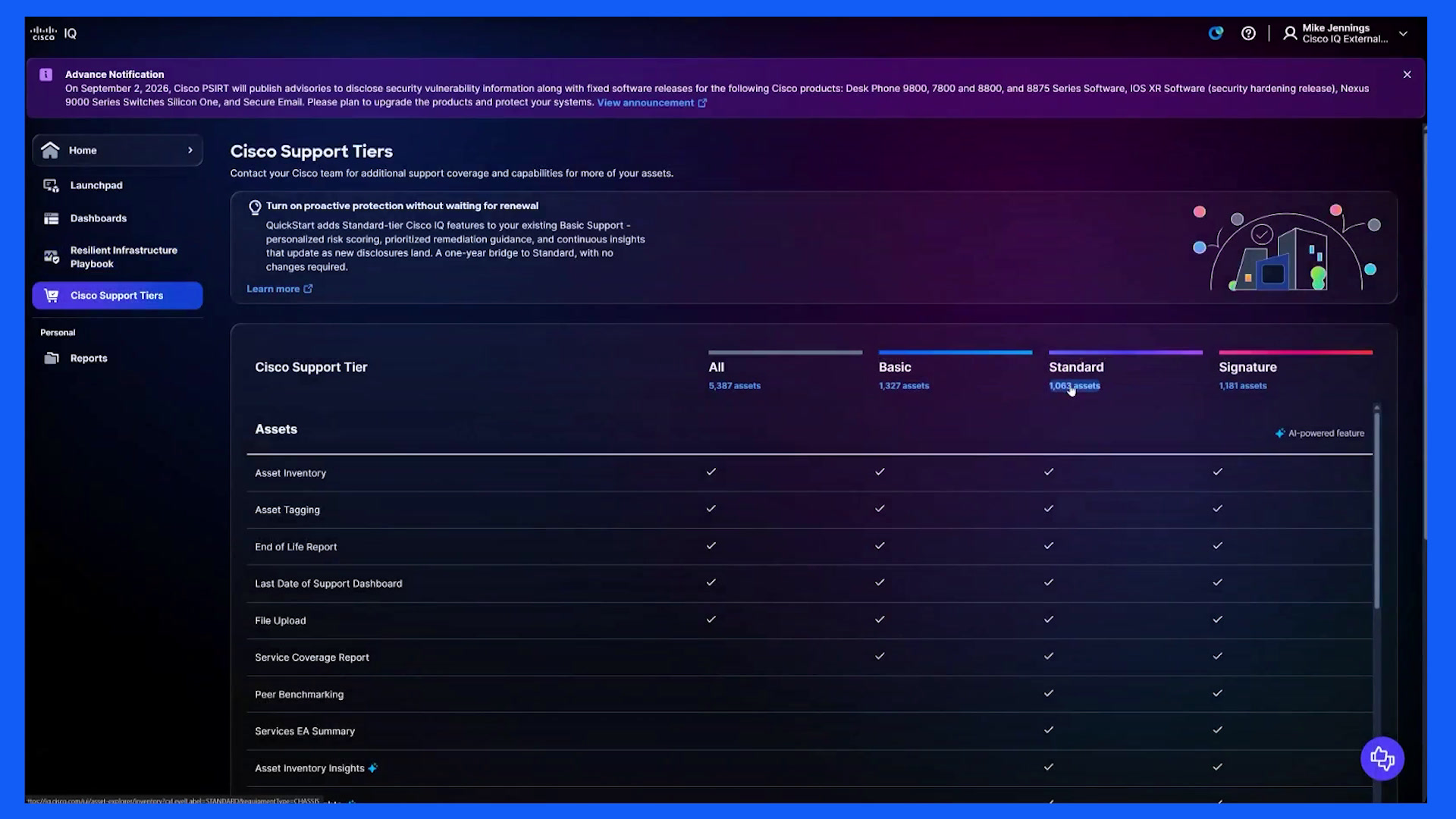Image resolution: width=1456 pixels, height=819 pixels.
Task: Open the 1,327 assets link under Basic
Action: pyautogui.click(x=903, y=386)
